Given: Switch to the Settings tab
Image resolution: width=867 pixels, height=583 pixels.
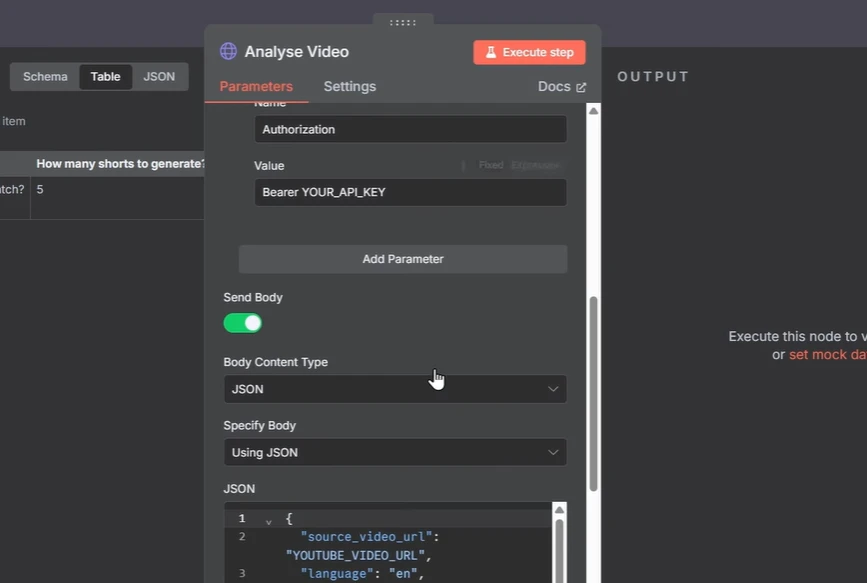Looking at the screenshot, I should coord(349,86).
